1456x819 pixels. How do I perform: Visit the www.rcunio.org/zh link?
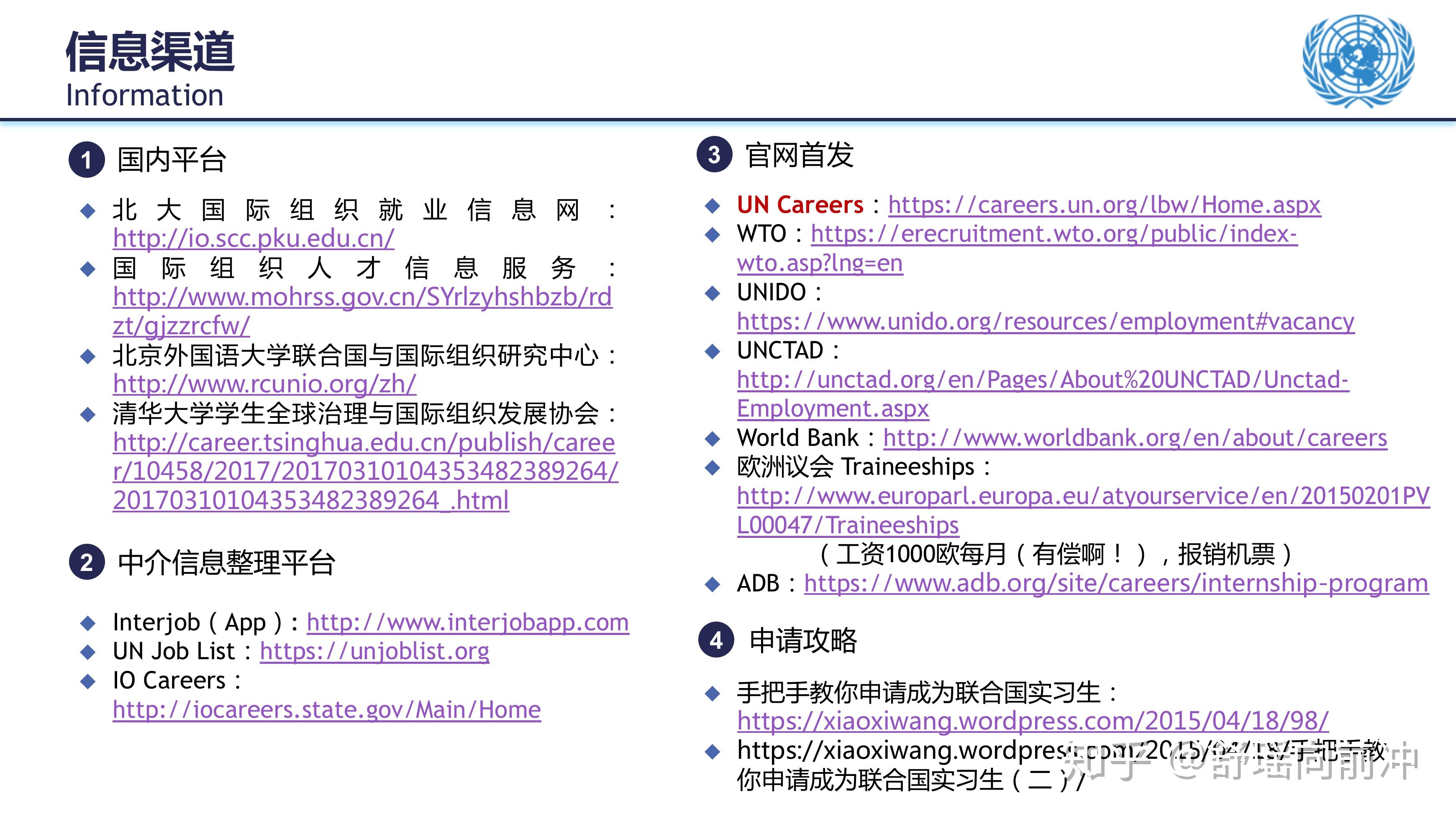coord(264,384)
